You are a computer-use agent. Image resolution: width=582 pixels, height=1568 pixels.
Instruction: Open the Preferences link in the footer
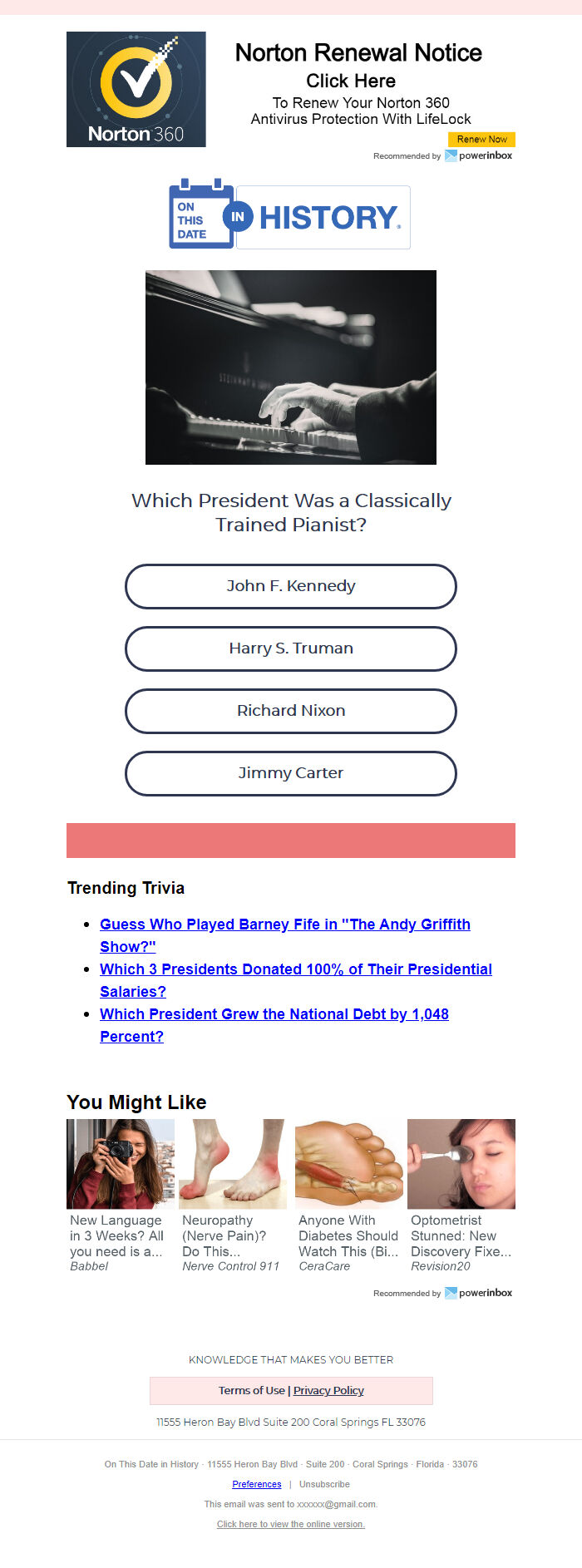tap(257, 1484)
